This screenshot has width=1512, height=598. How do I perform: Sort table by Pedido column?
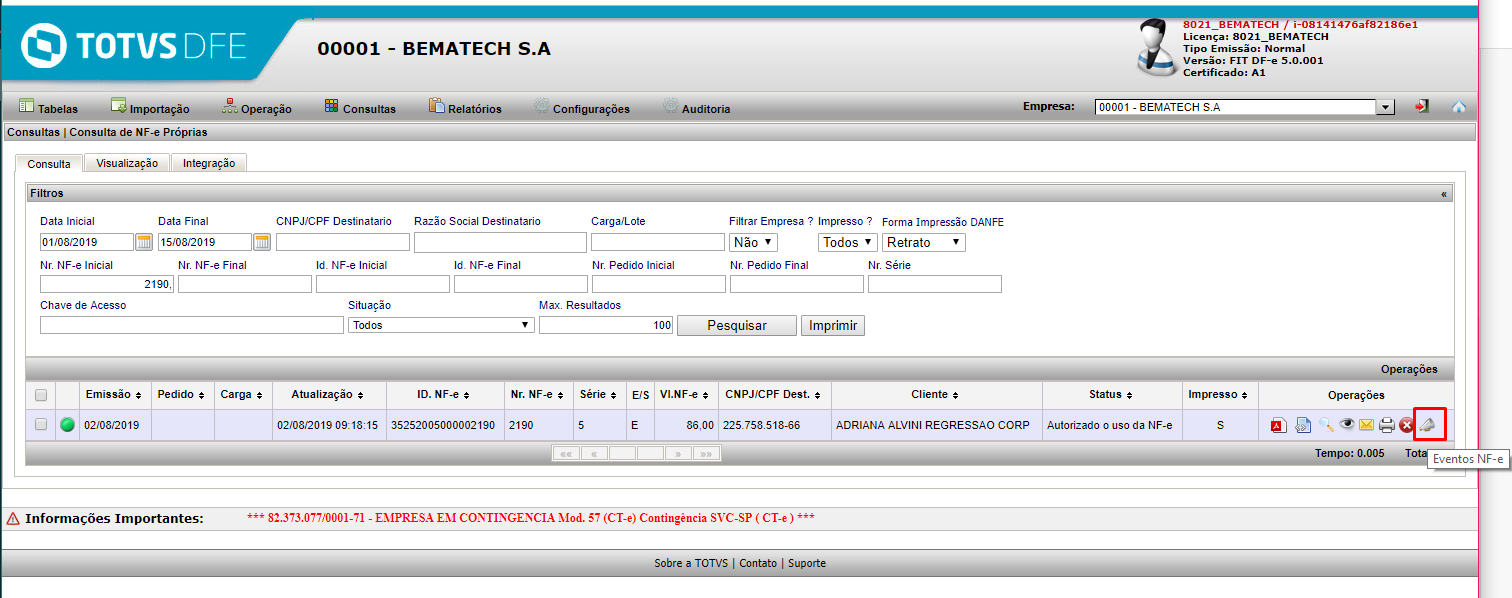point(181,395)
